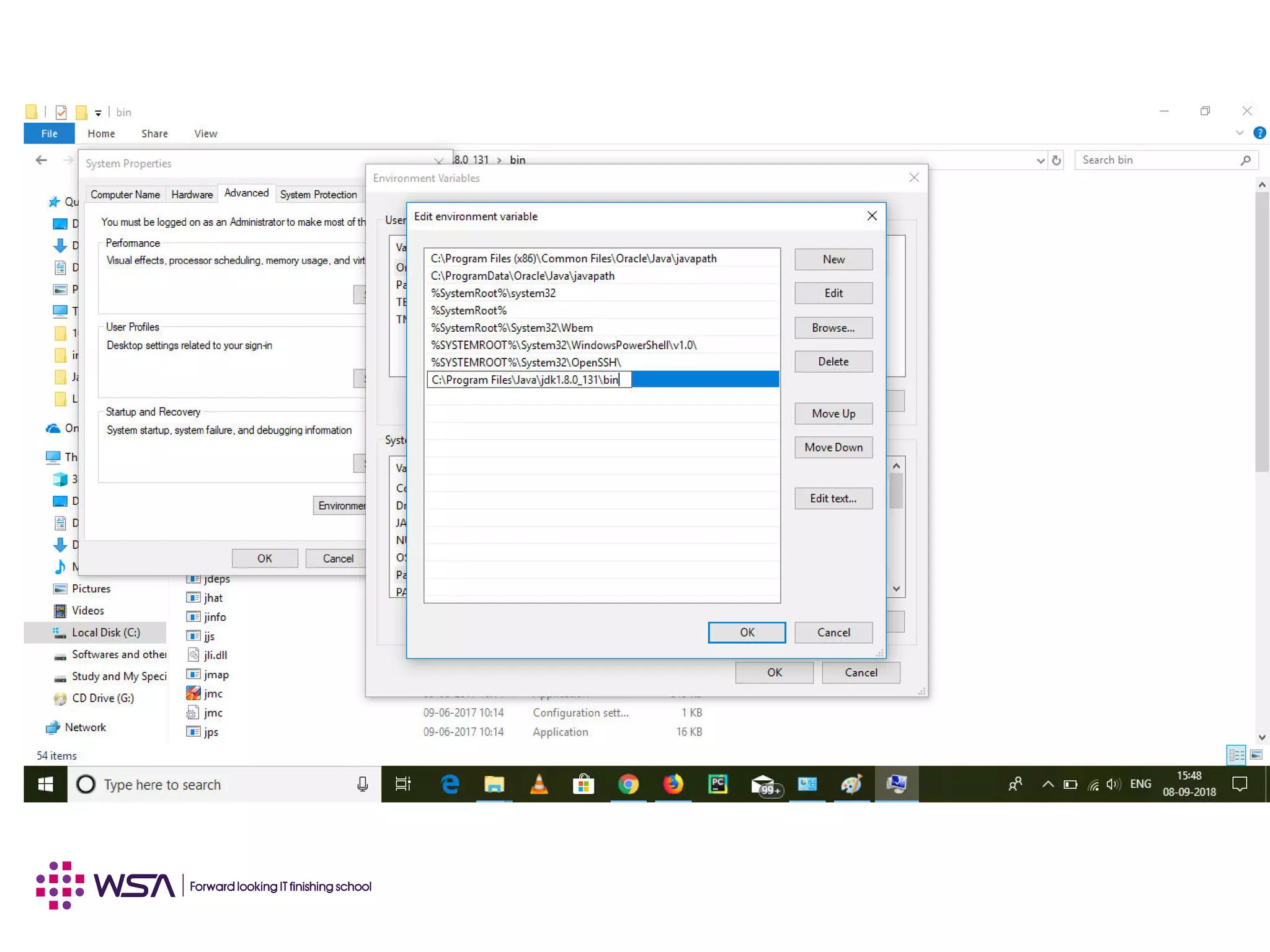The width and height of the screenshot is (1270, 952).
Task: Select the WindowsPowerShell\v1.0 path entry
Action: (602, 345)
